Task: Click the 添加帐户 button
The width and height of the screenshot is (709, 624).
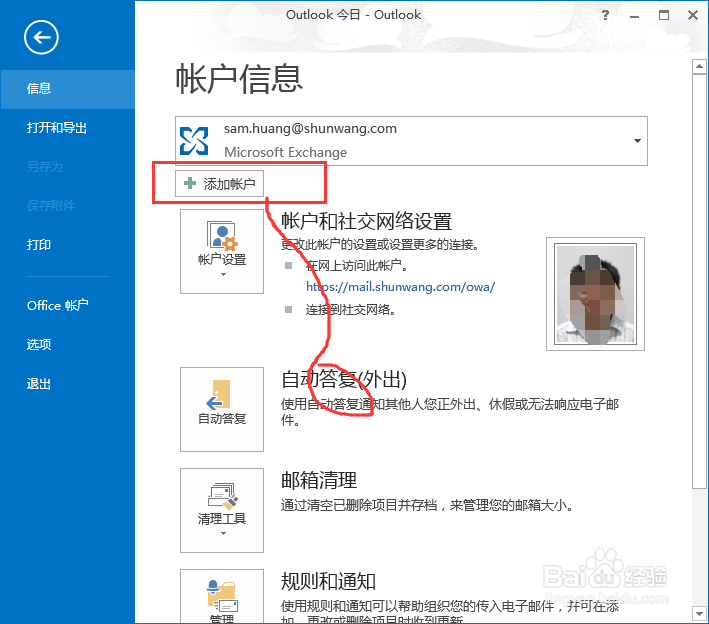Action: tap(219, 184)
